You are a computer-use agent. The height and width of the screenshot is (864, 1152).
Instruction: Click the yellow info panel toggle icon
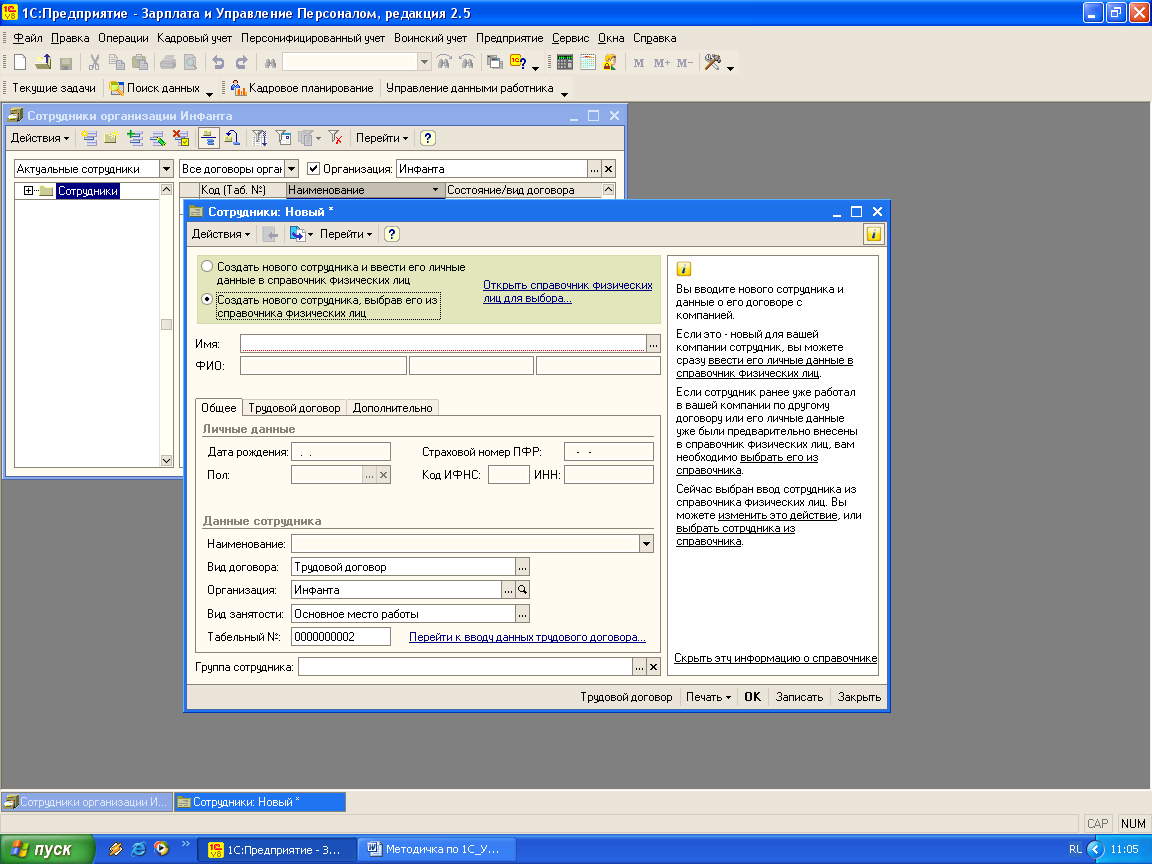[874, 234]
